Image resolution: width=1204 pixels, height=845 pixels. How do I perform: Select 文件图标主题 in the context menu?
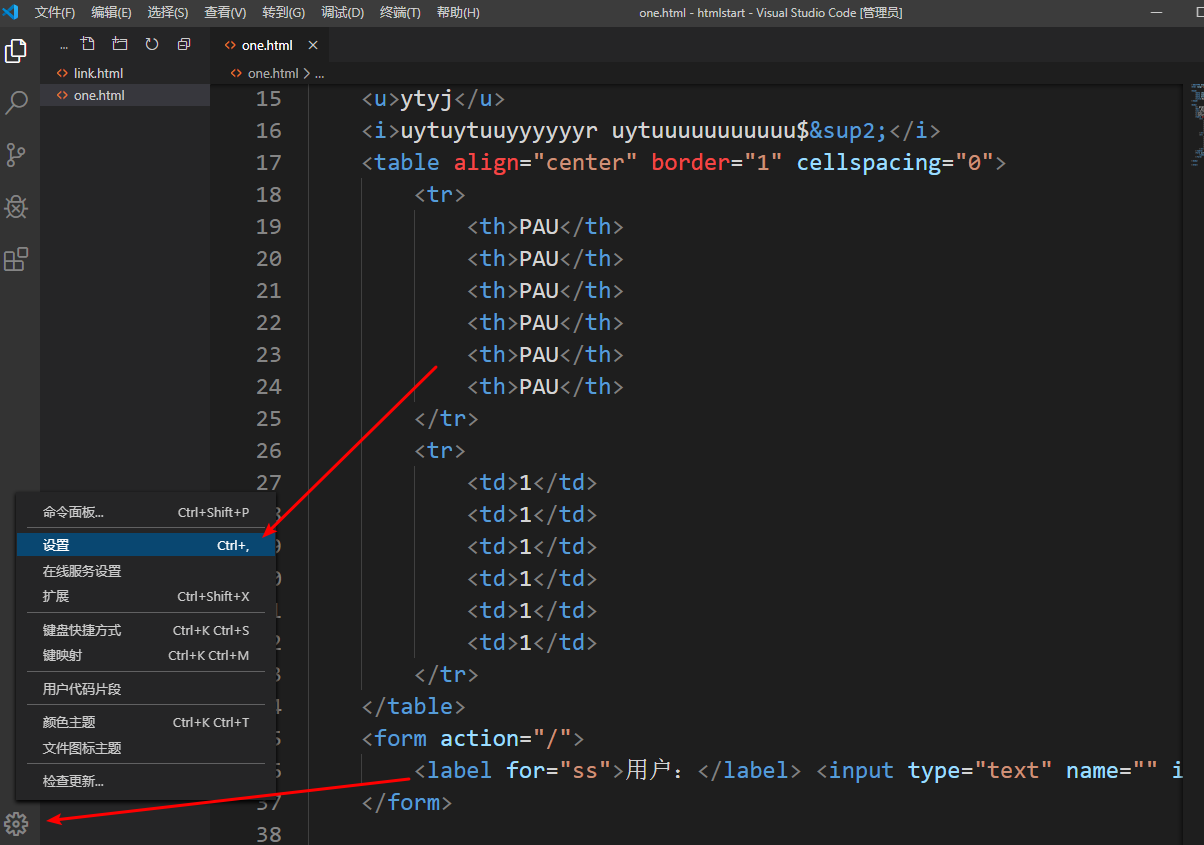146,748
